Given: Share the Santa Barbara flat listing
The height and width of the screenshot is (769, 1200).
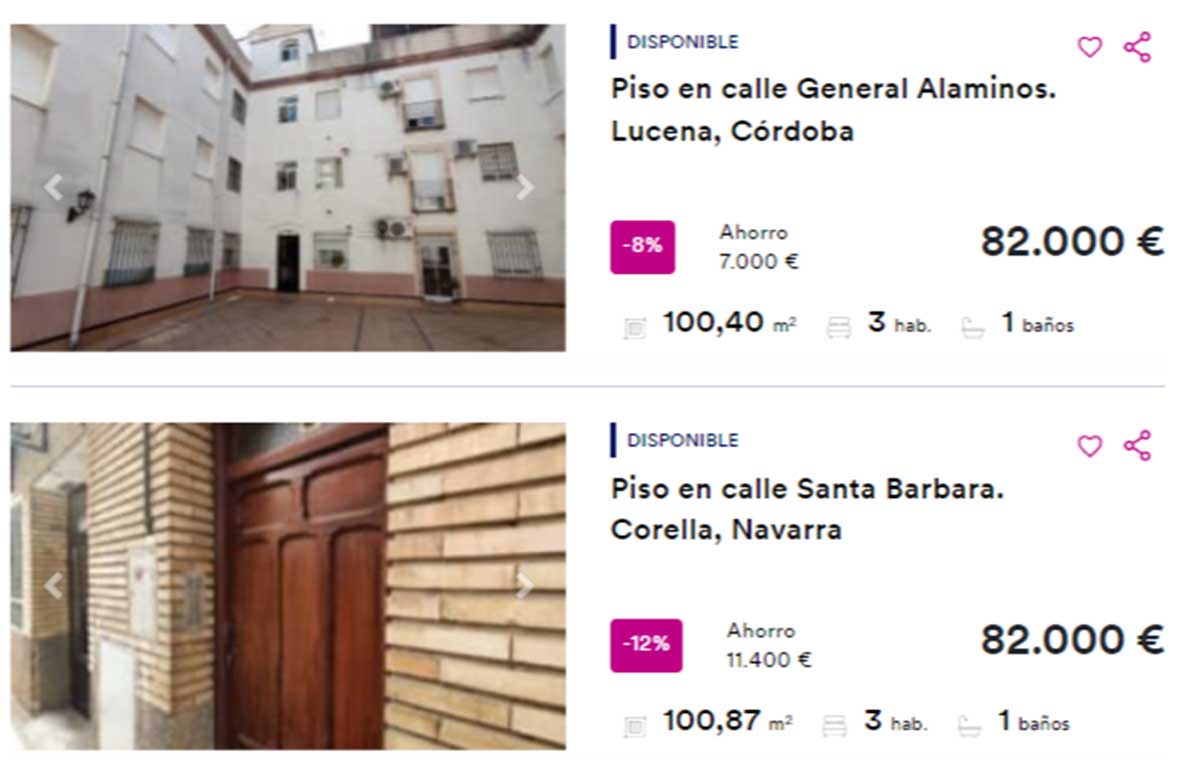Looking at the screenshot, I should tap(1137, 445).
